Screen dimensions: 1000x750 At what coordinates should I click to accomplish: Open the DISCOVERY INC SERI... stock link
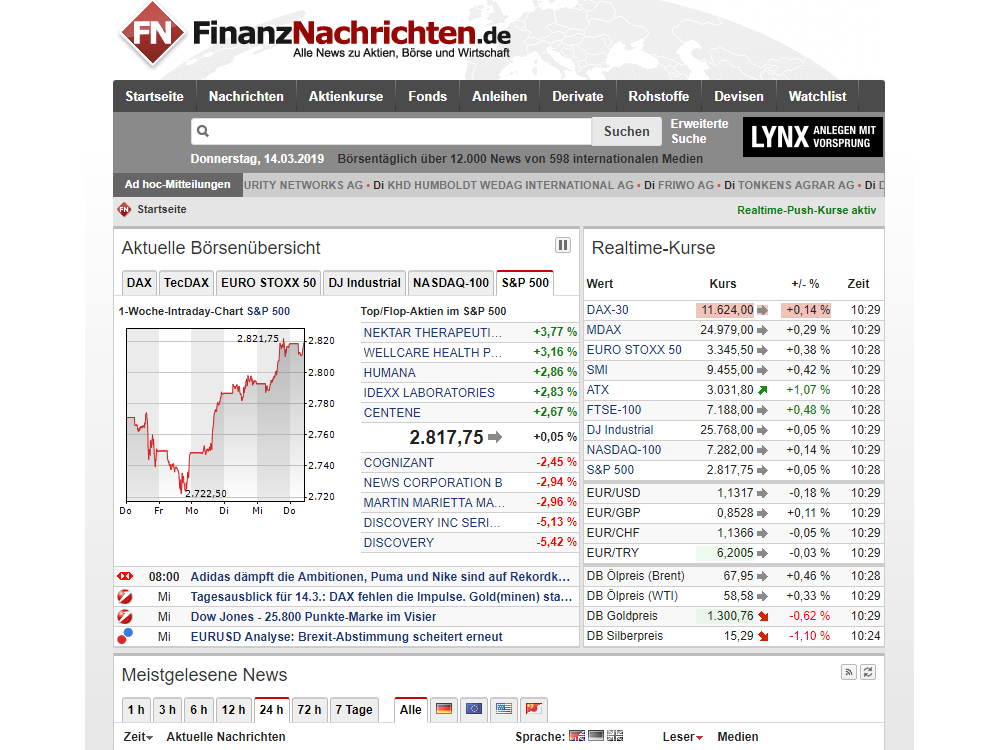point(432,523)
